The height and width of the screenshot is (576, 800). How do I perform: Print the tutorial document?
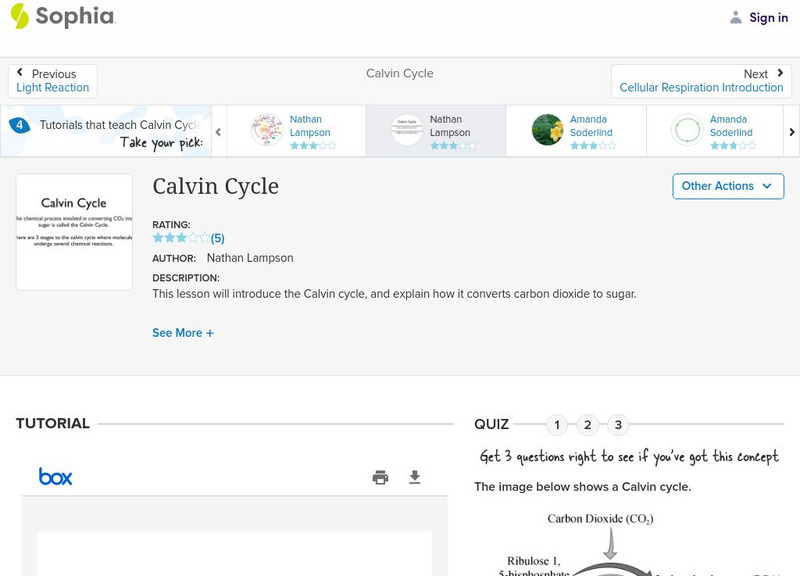coord(380,477)
